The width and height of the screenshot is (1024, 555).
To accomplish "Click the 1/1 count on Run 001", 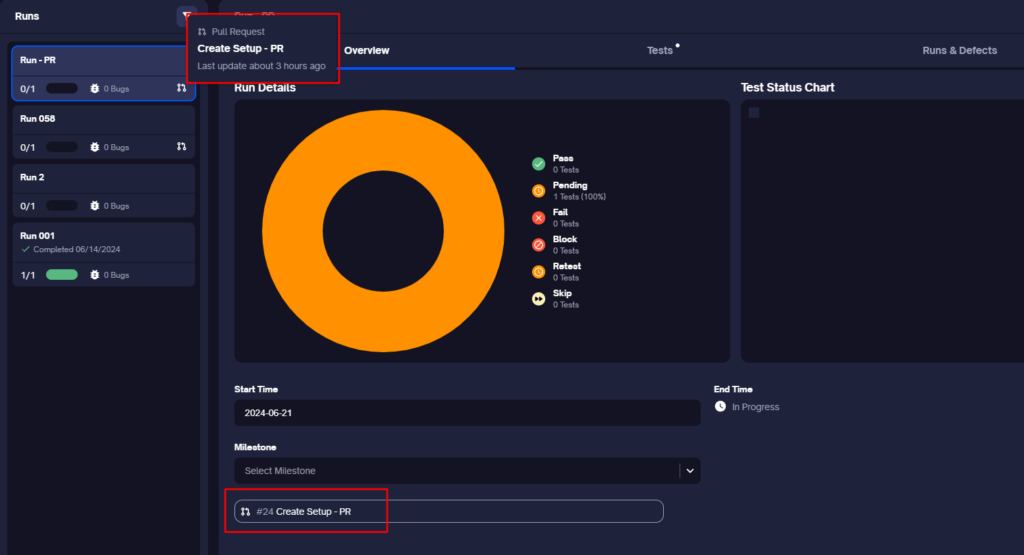I will pos(27,276).
